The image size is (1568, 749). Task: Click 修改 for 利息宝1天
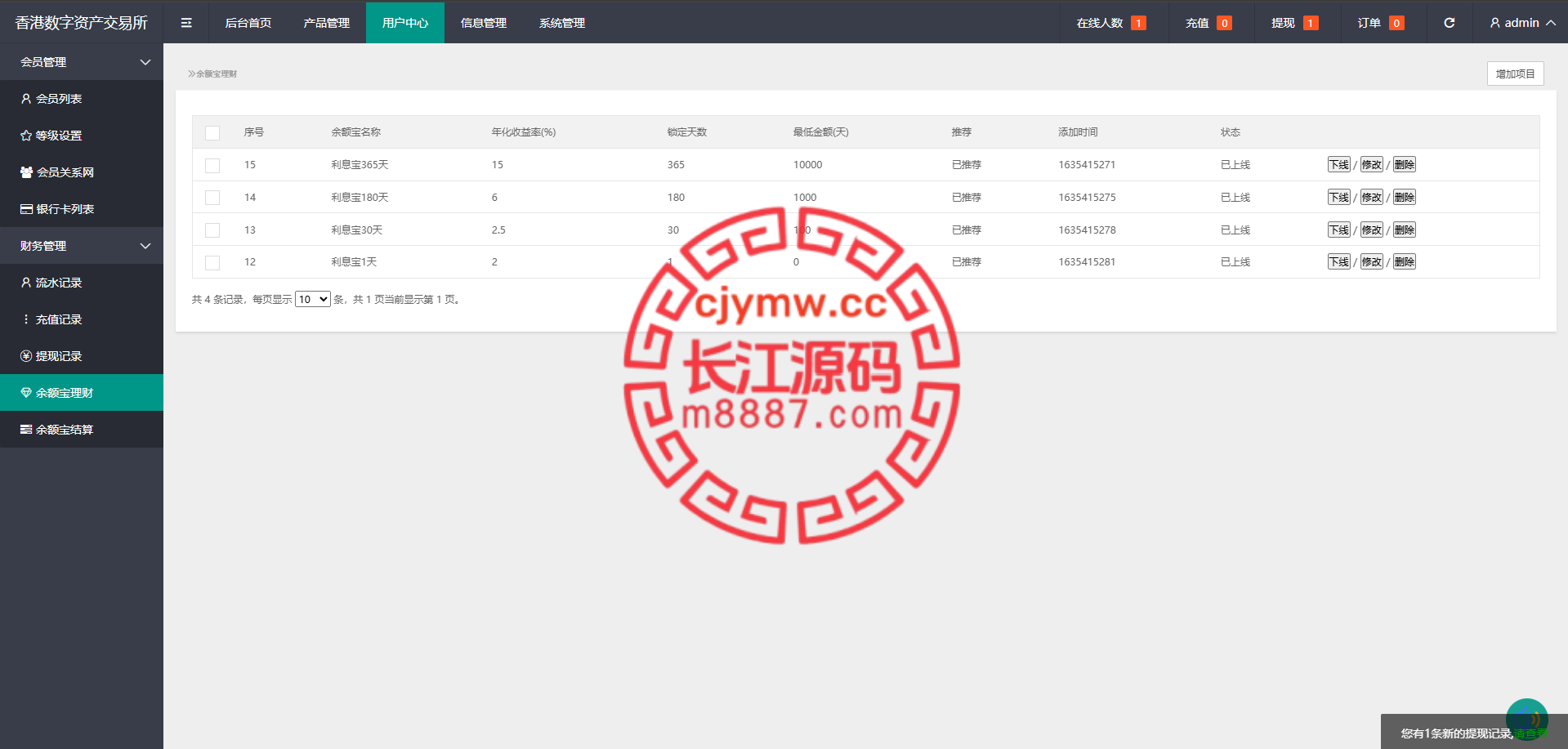pyautogui.click(x=1371, y=261)
